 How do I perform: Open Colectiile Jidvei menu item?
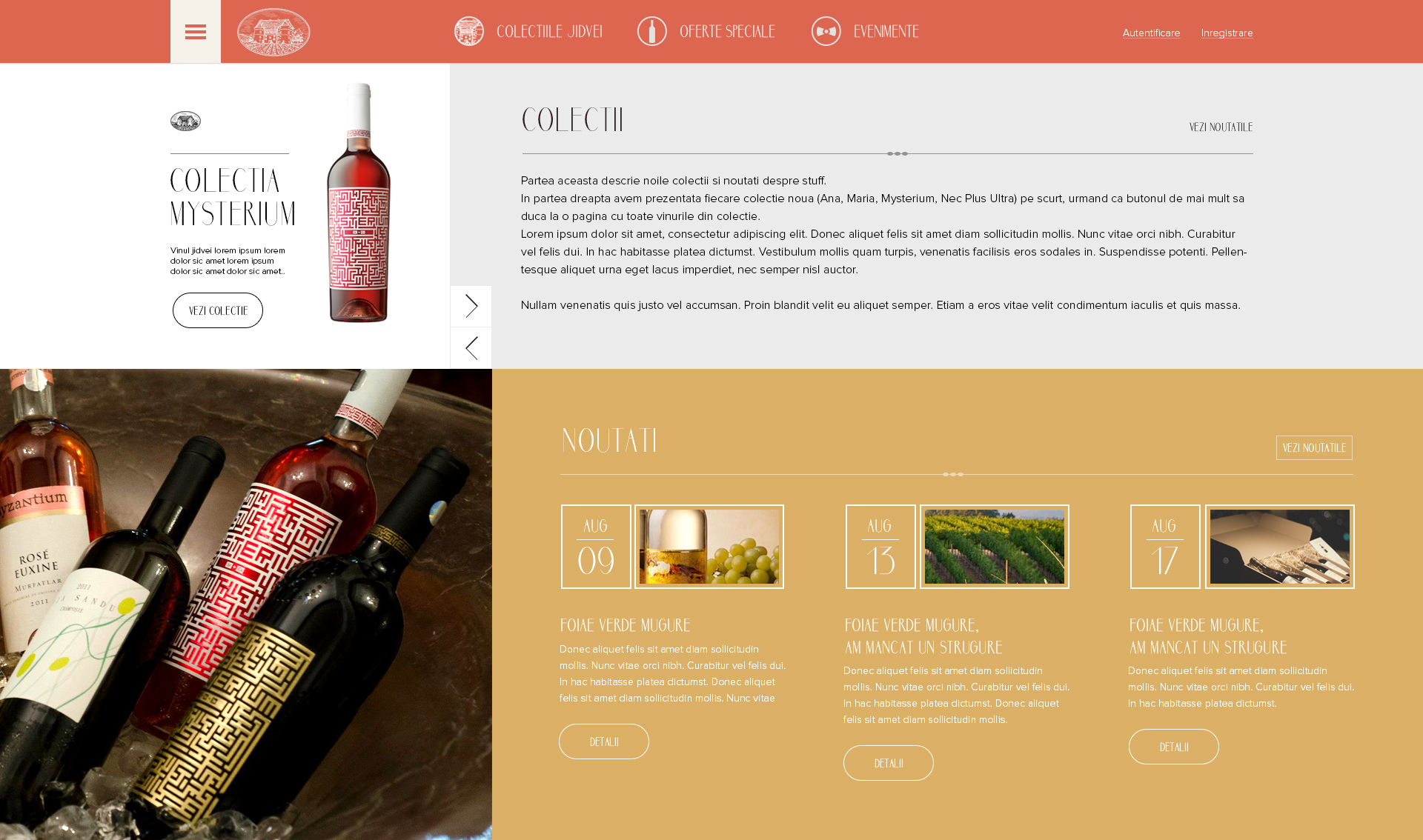pyautogui.click(x=549, y=32)
